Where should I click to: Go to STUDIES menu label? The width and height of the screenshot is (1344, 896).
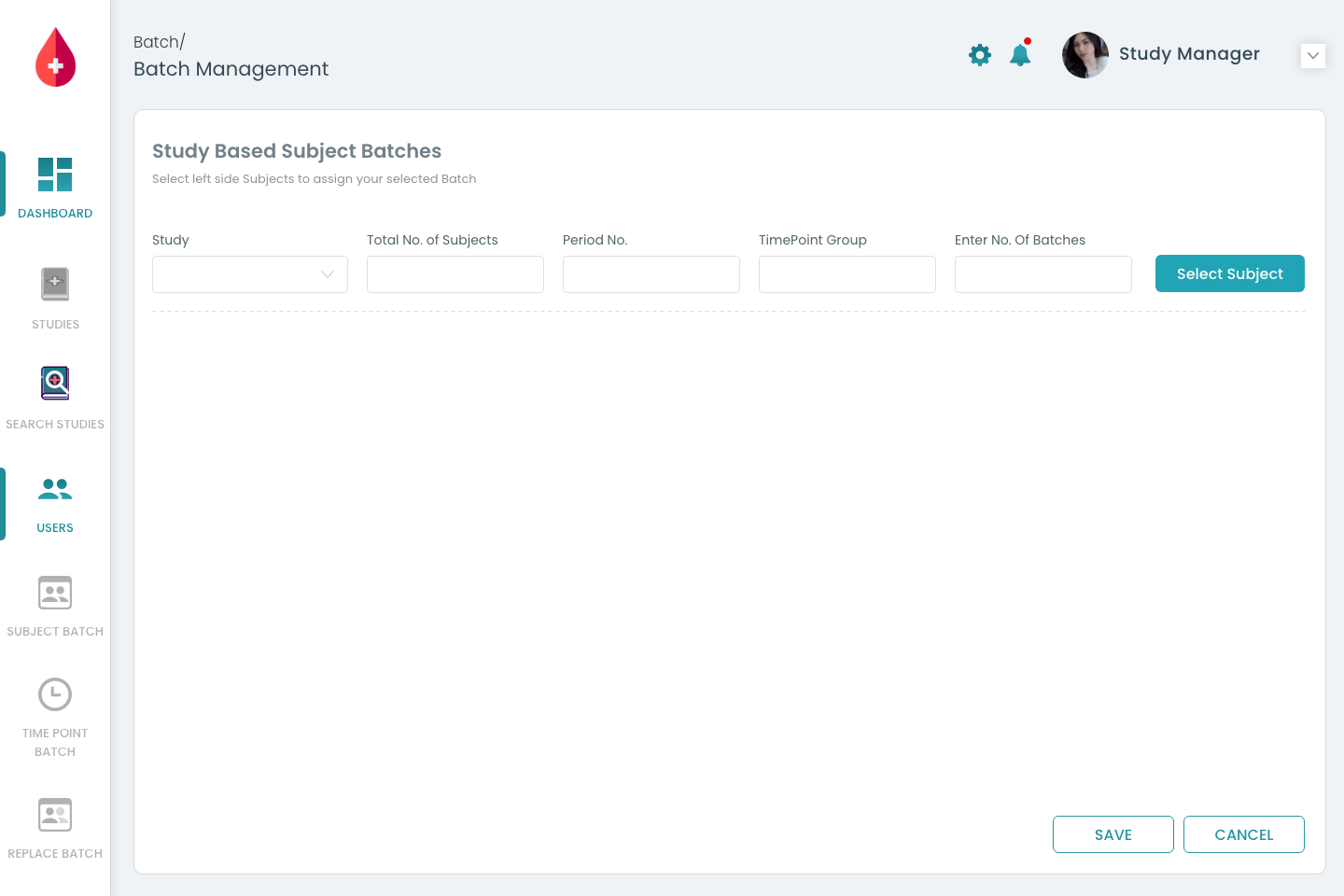coord(55,325)
